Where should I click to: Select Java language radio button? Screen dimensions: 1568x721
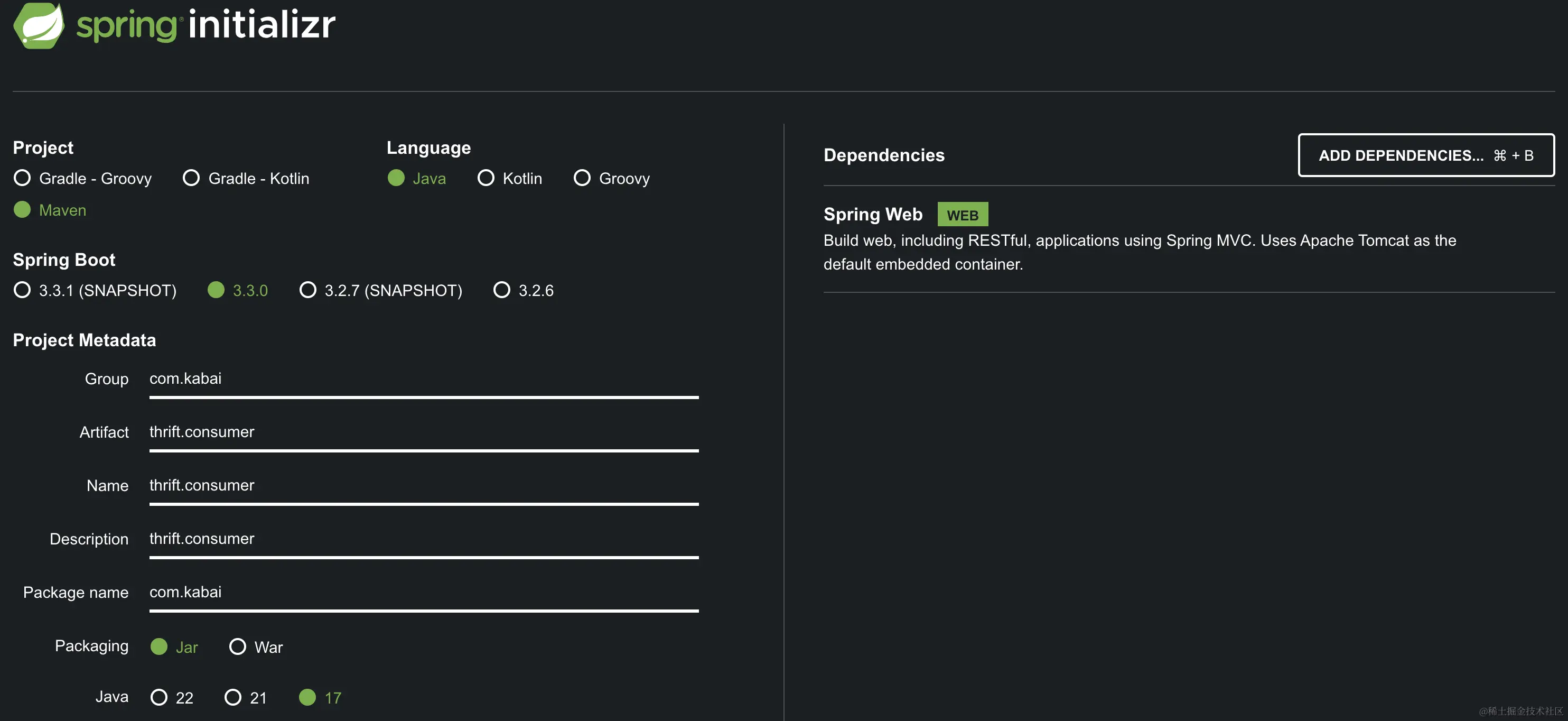[396, 178]
